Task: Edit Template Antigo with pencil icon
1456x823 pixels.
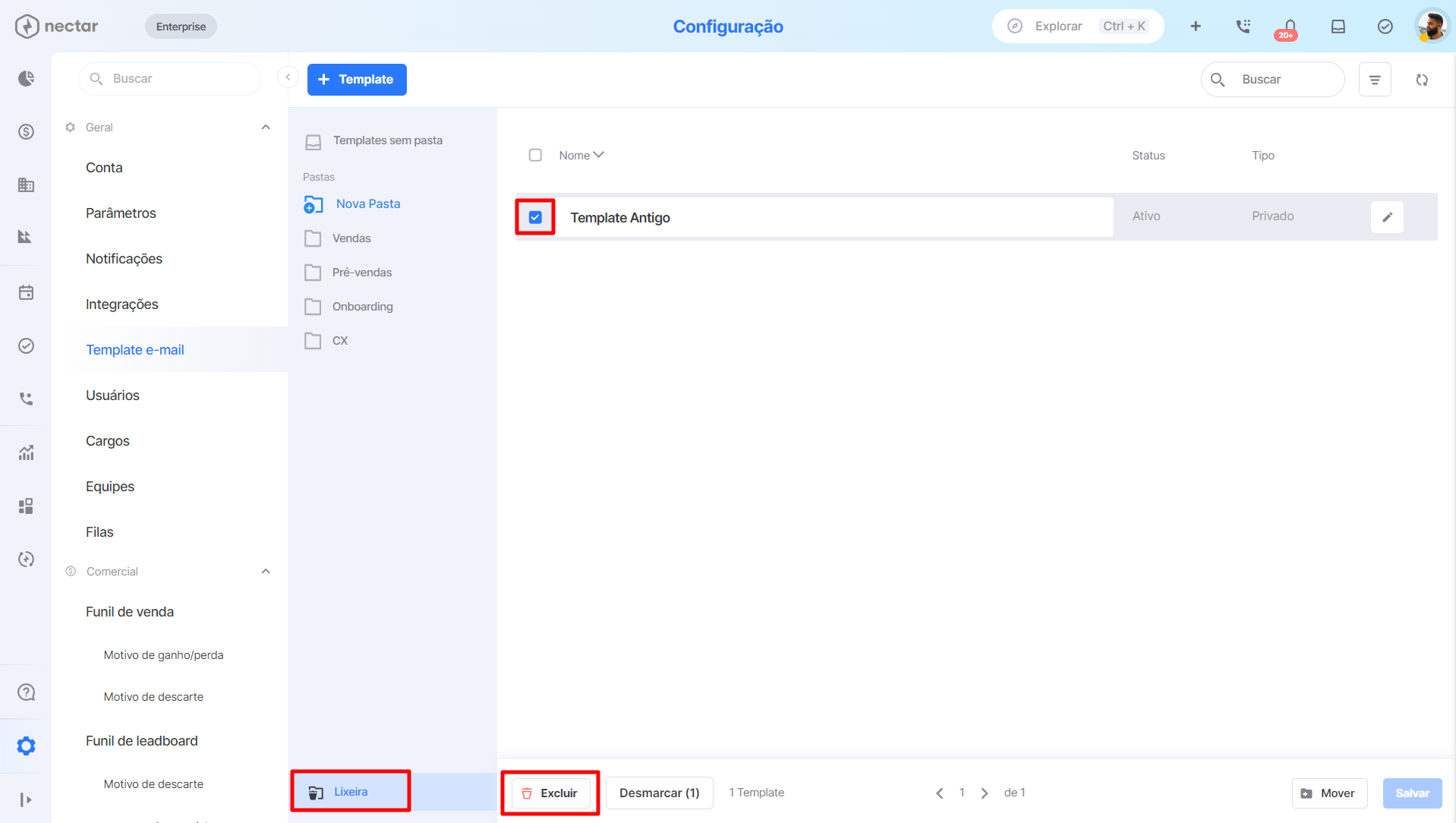Action: pos(1387,217)
